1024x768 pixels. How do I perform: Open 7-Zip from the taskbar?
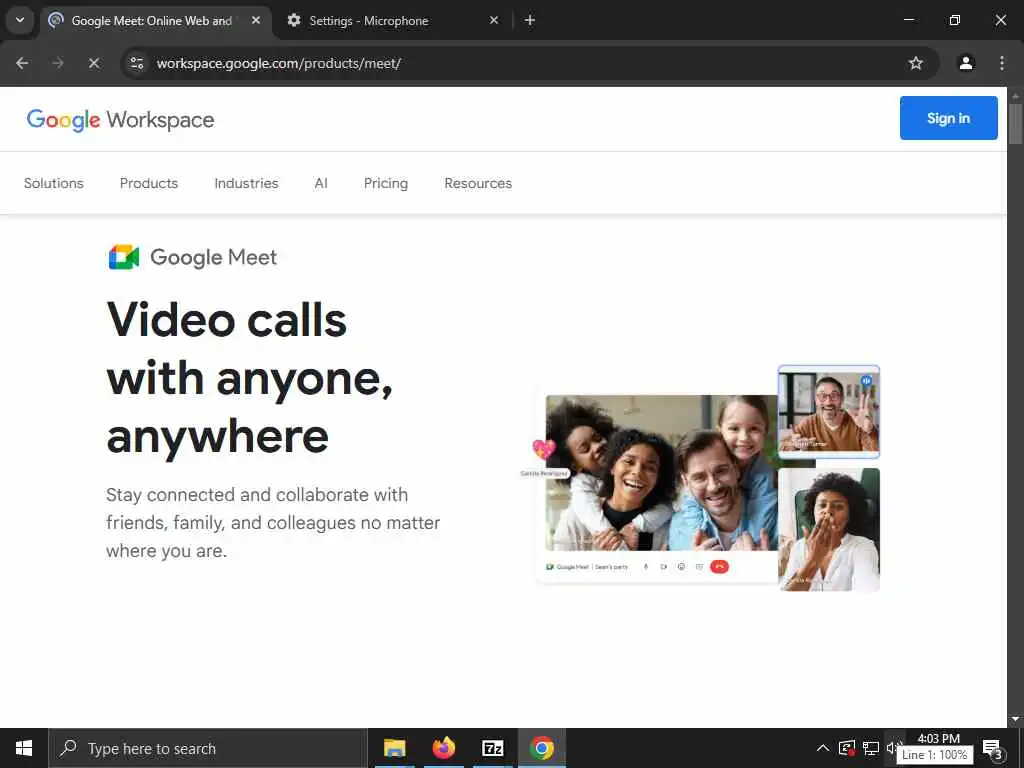point(493,748)
